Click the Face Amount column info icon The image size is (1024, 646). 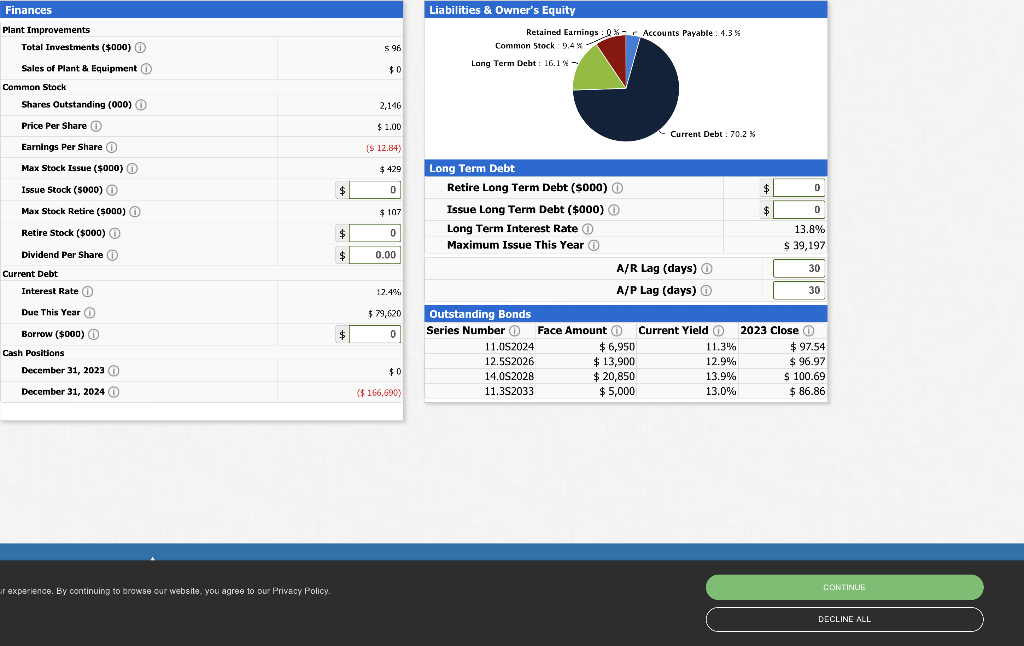tap(615, 330)
